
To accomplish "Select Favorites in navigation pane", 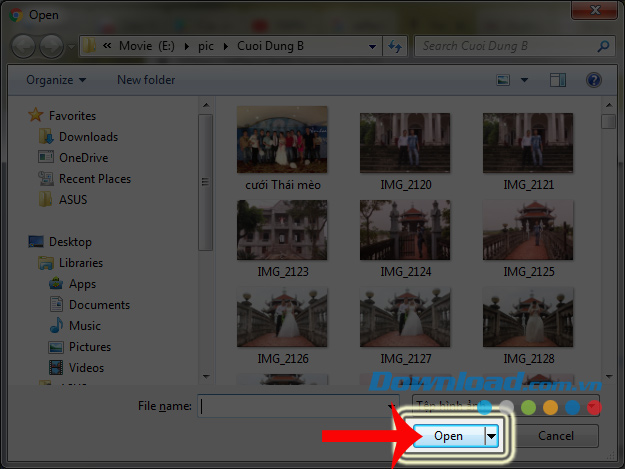I will click(73, 116).
